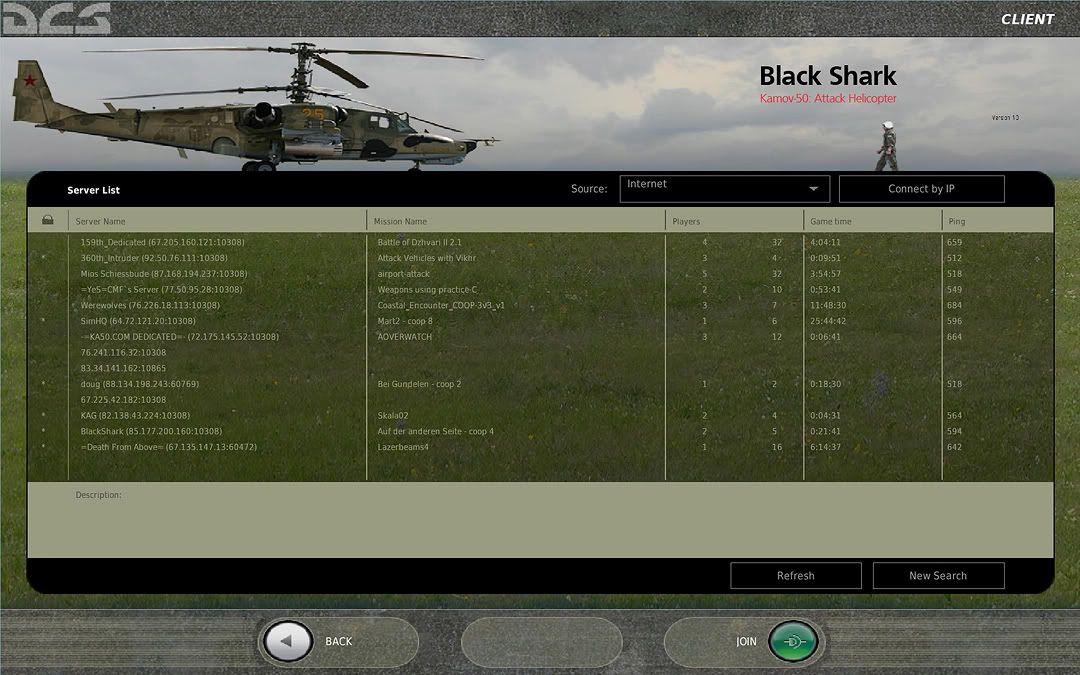1080x675 pixels.
Task: Click the lock icon column header
Action: pyautogui.click(x=47, y=220)
